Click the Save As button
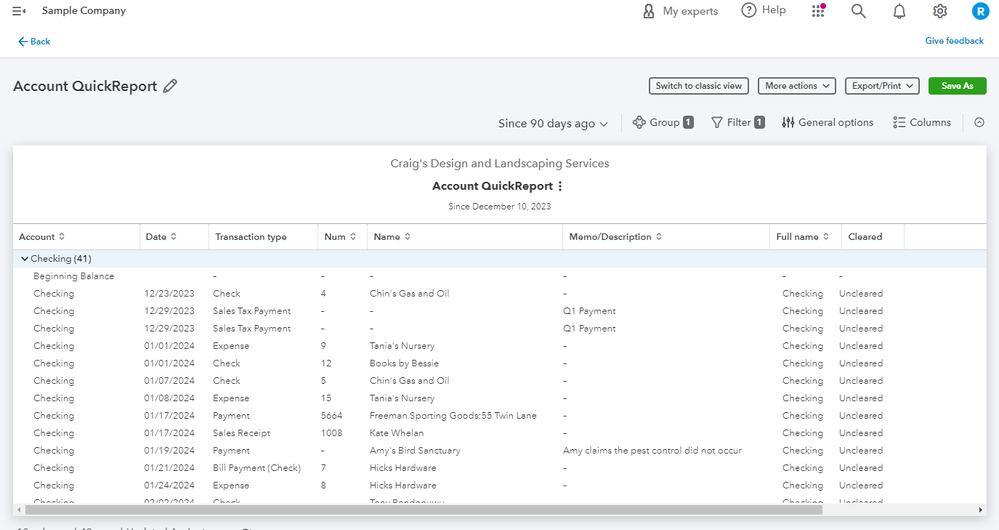The height and width of the screenshot is (530, 999). coord(957,86)
